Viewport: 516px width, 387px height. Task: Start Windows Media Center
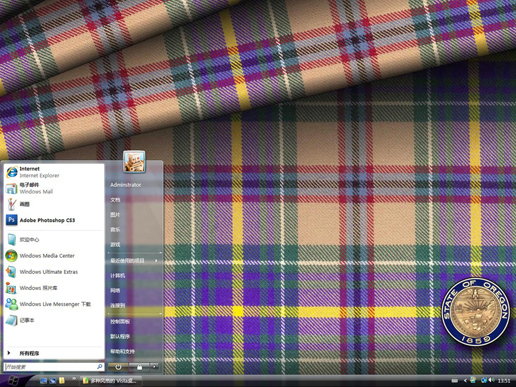point(54,256)
